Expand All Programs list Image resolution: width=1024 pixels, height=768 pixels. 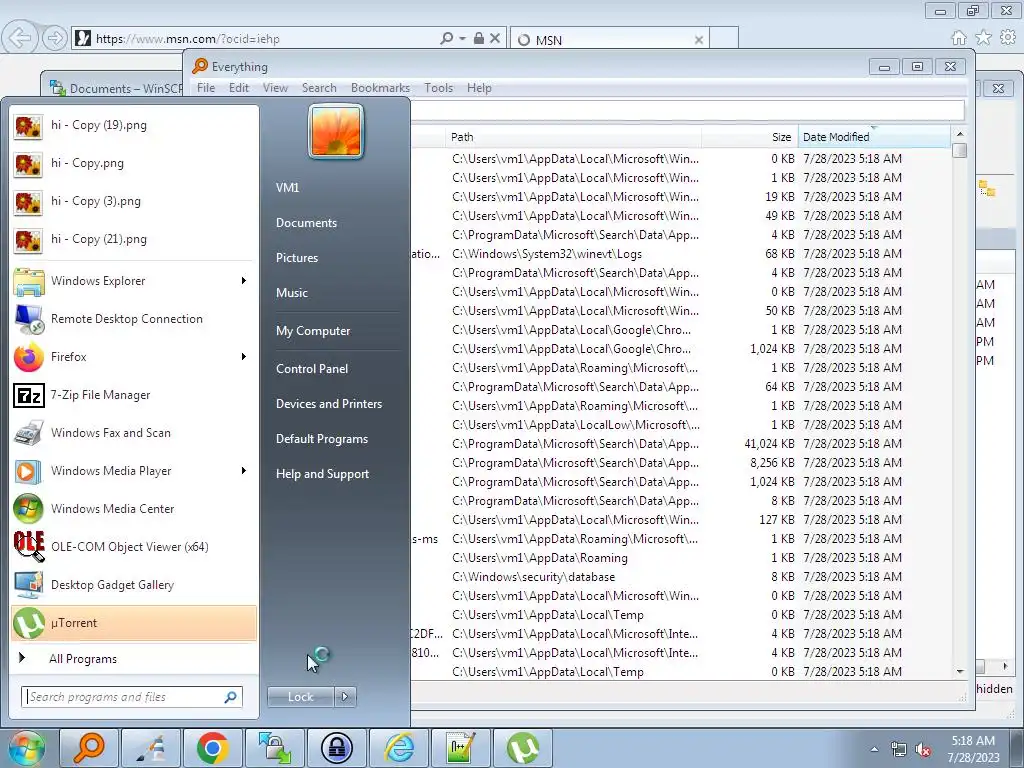click(x=134, y=658)
